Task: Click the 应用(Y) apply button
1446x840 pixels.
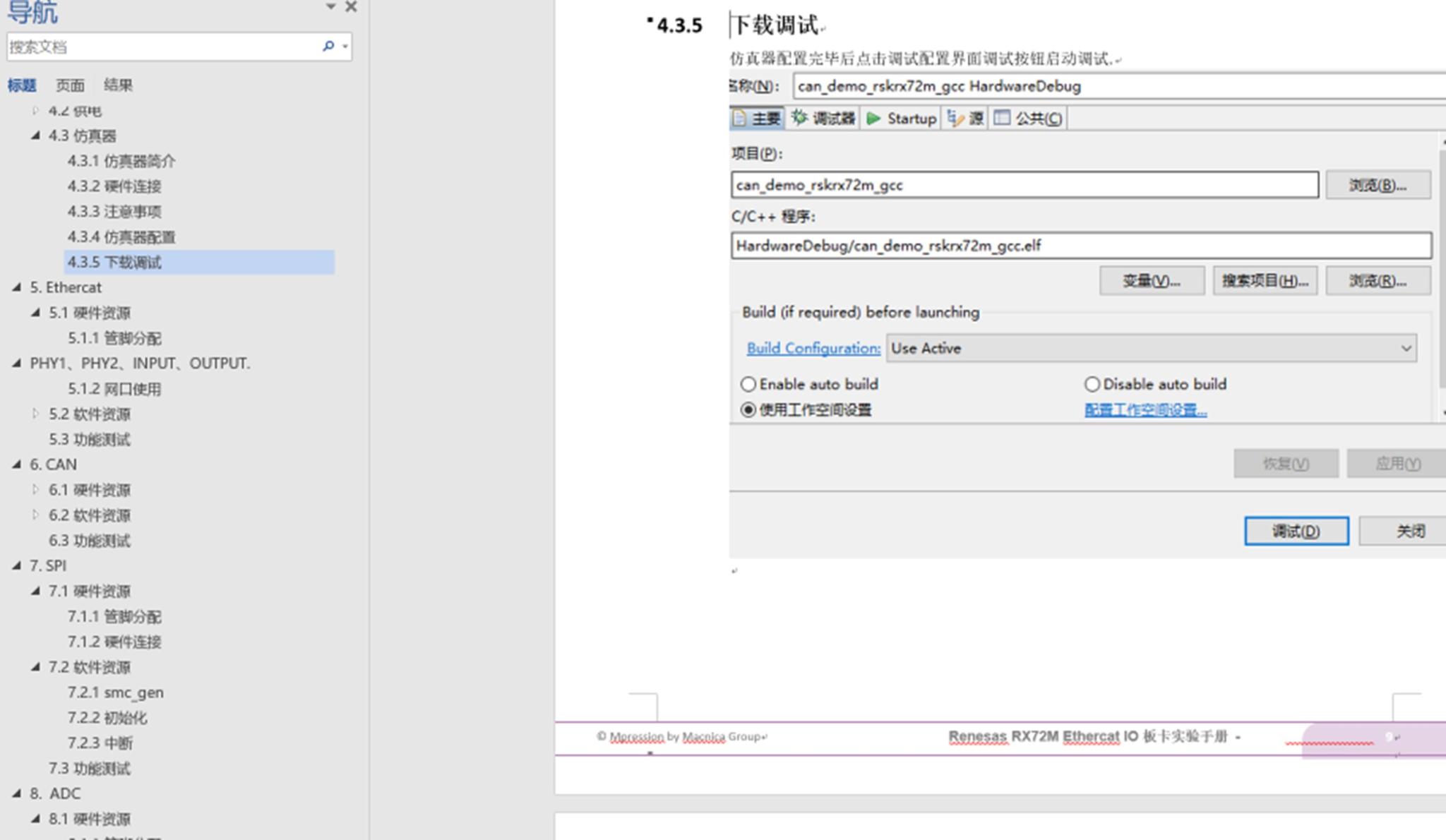Action: pos(1397,464)
